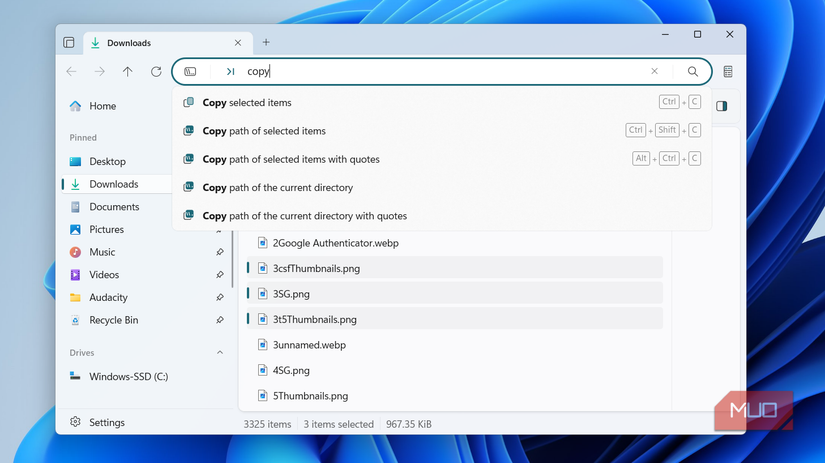Close the Downloads tab

(238, 43)
